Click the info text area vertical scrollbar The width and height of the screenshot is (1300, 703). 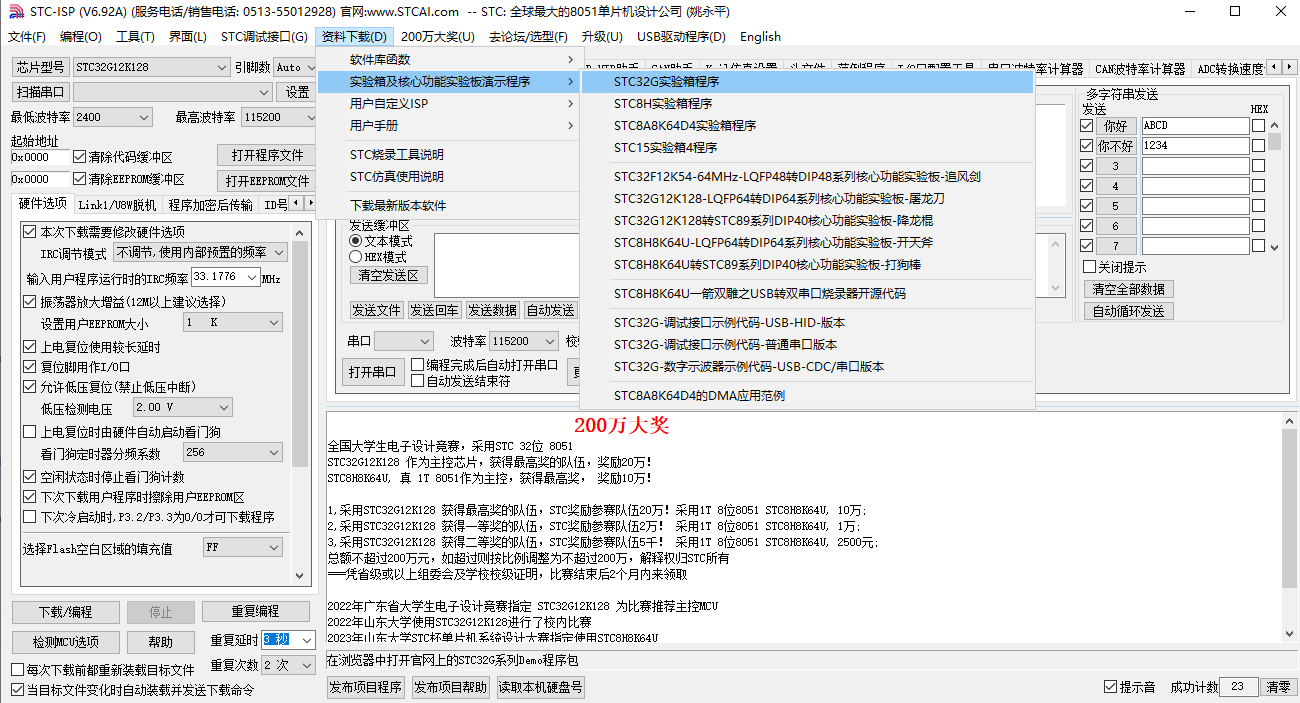(1289, 528)
